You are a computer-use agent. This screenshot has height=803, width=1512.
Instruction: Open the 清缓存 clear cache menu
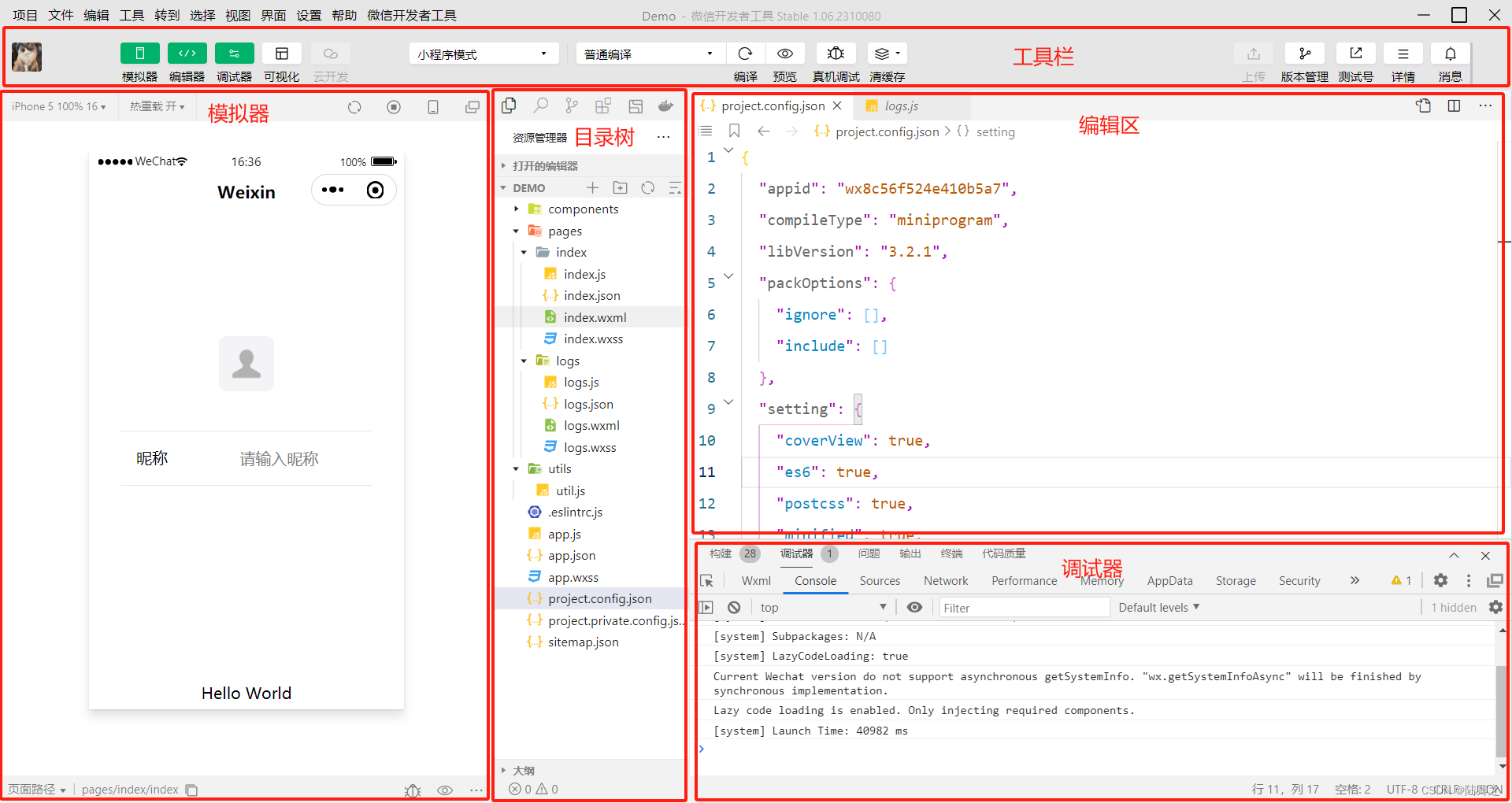[x=887, y=54]
